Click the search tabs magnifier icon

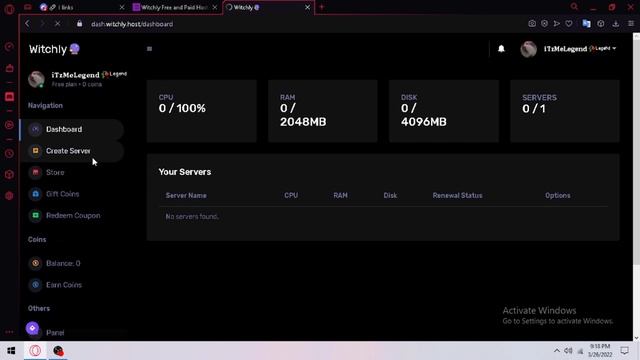click(574, 7)
